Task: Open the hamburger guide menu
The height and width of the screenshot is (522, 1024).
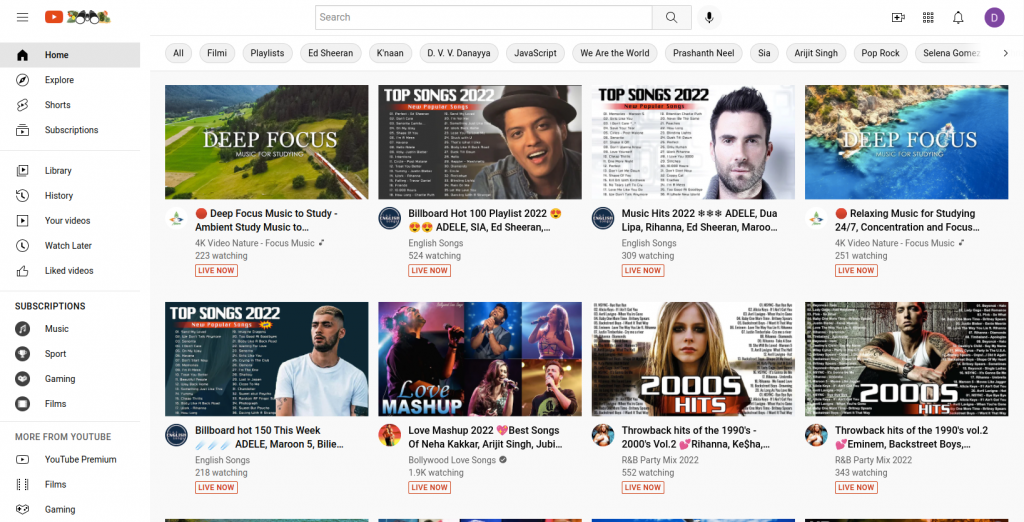Action: pos(22,17)
